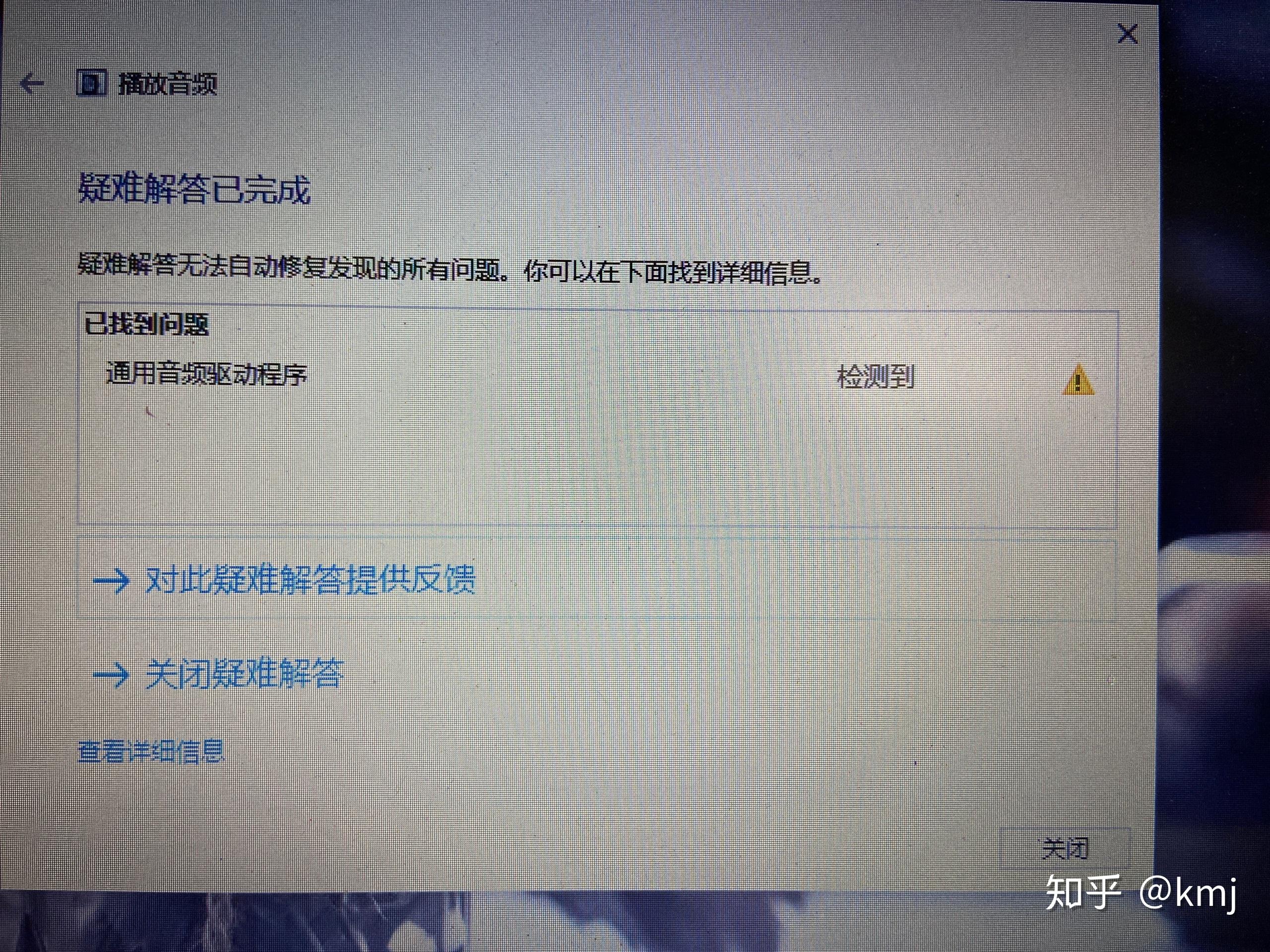Viewport: 1270px width, 952px height.
Task: Click the 播放音频 window title text
Action: coord(168,84)
